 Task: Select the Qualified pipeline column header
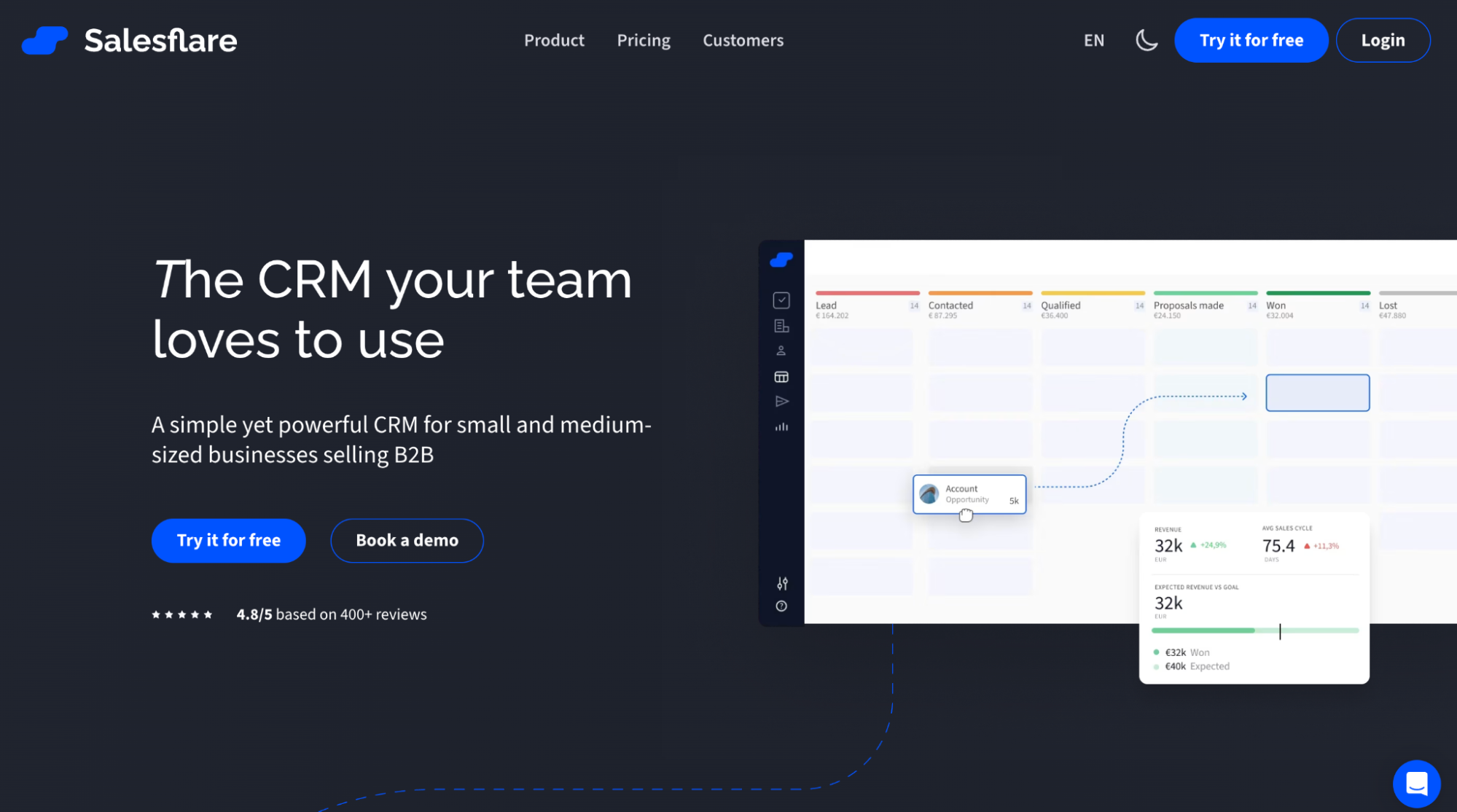(x=1093, y=307)
